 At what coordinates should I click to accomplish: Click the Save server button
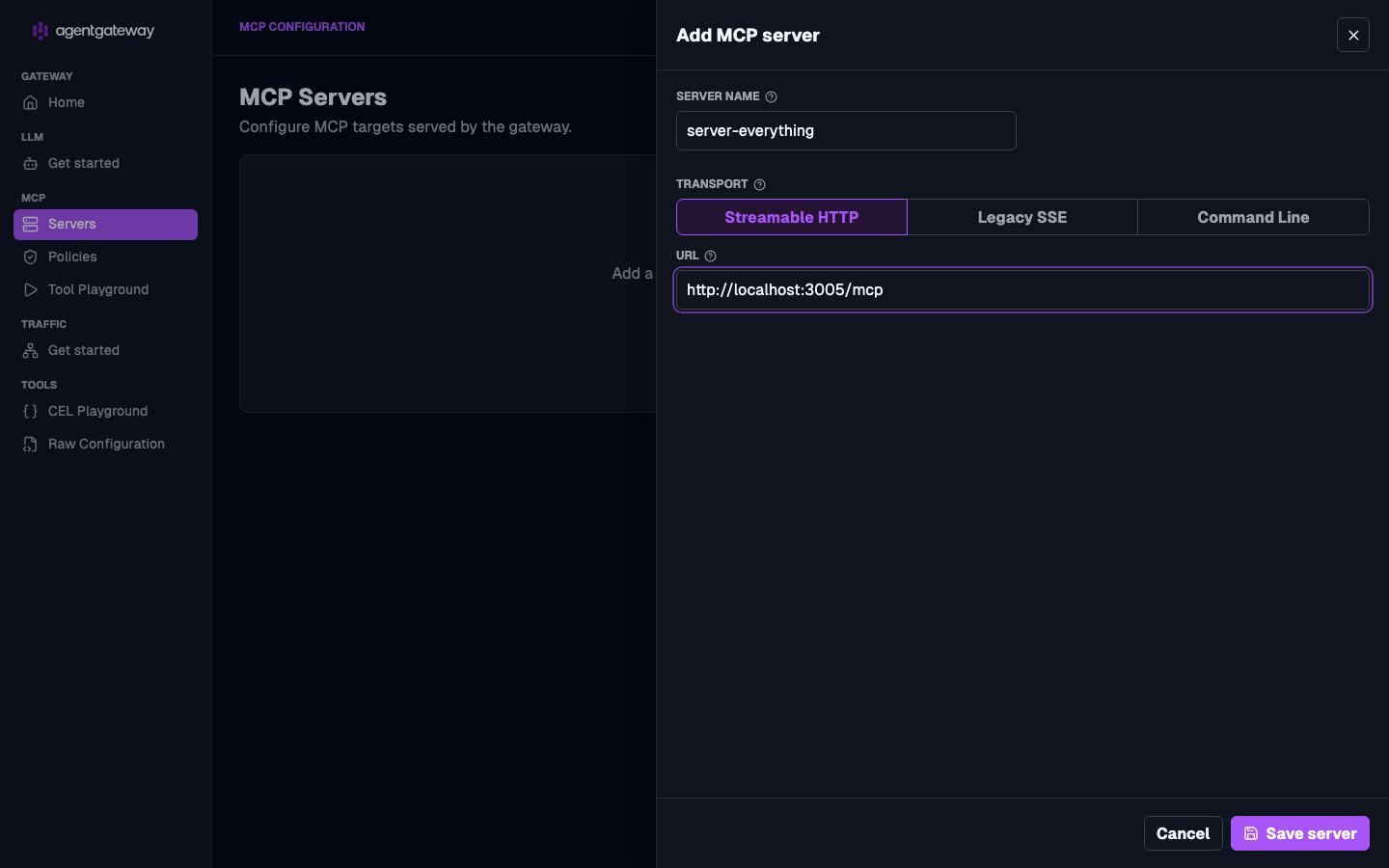1299,833
